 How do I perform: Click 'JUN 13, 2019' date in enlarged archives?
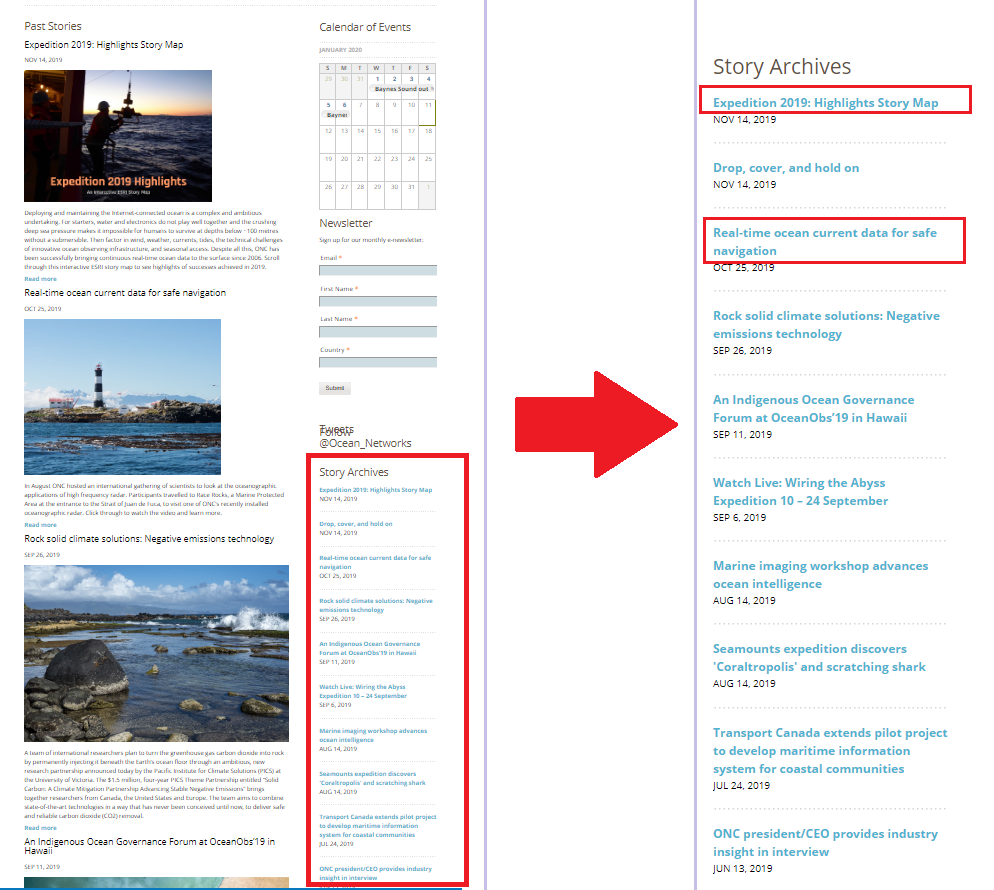coord(742,868)
